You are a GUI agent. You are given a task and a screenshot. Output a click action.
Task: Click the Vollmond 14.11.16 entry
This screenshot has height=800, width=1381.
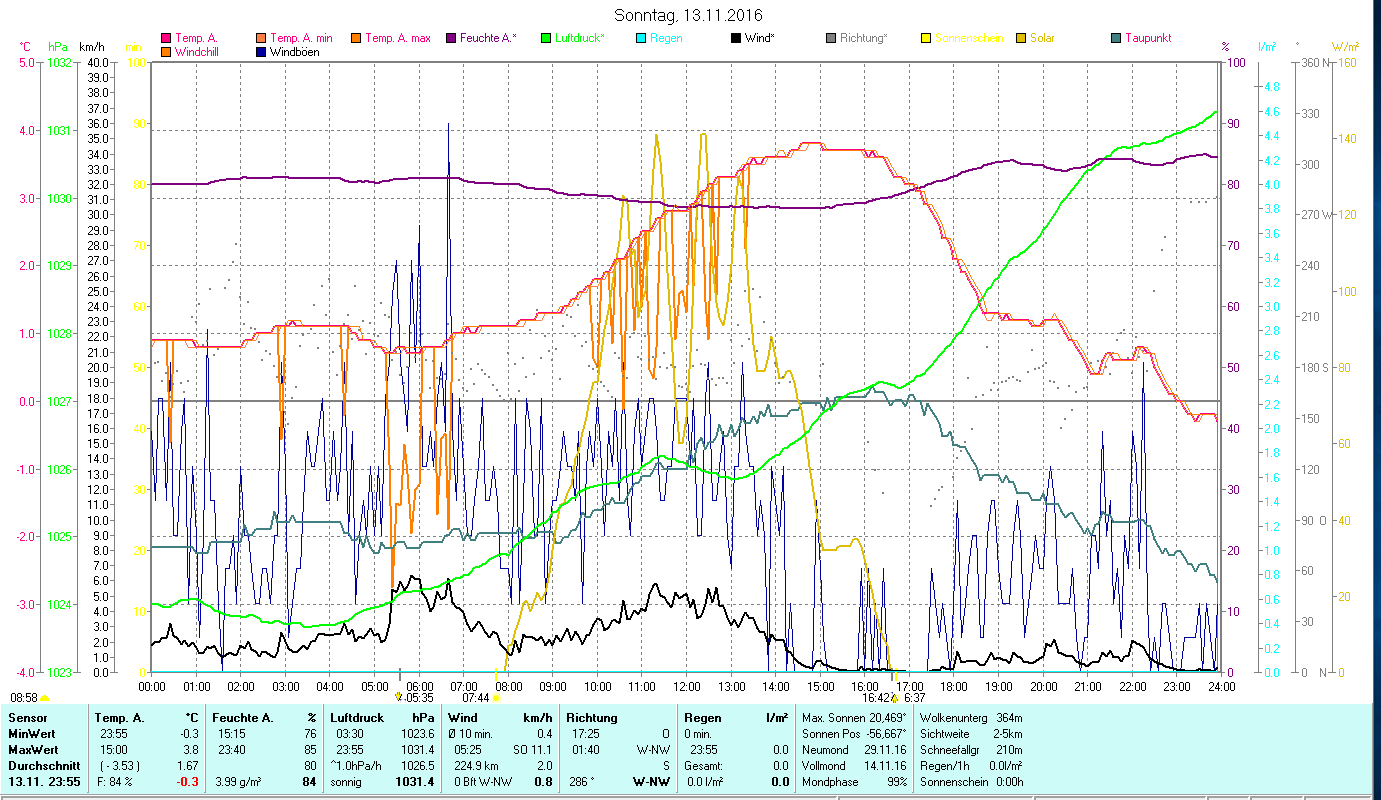(x=854, y=766)
